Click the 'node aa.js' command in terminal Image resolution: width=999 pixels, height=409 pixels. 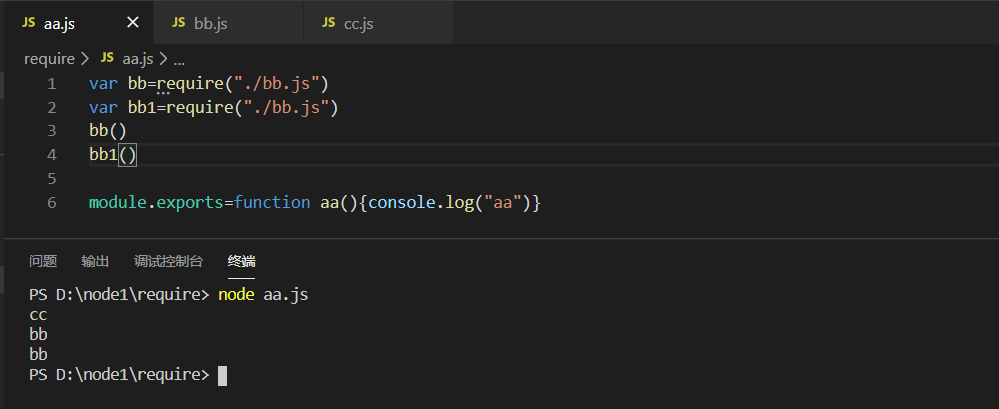tap(263, 296)
